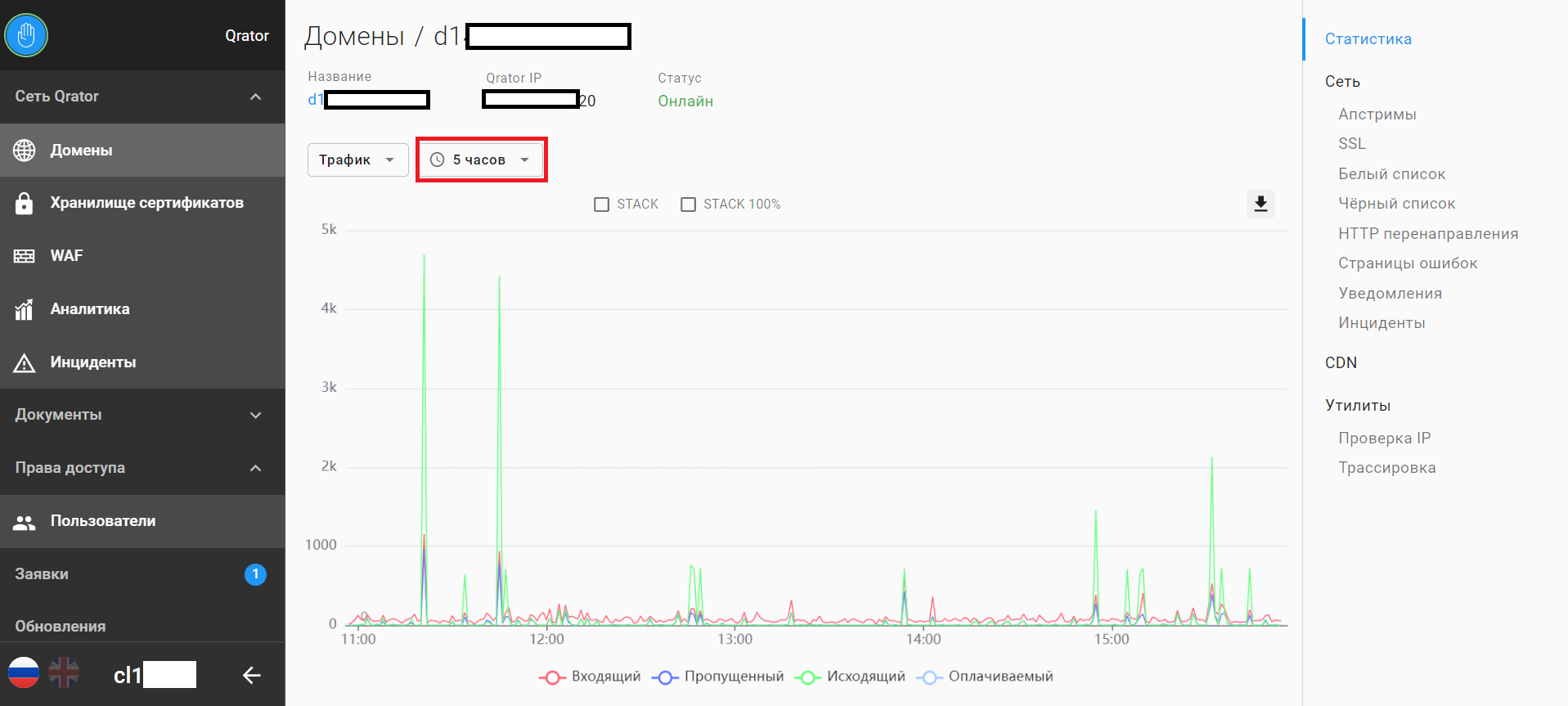Open Хранилище сертификатов in the sidebar

click(142, 203)
